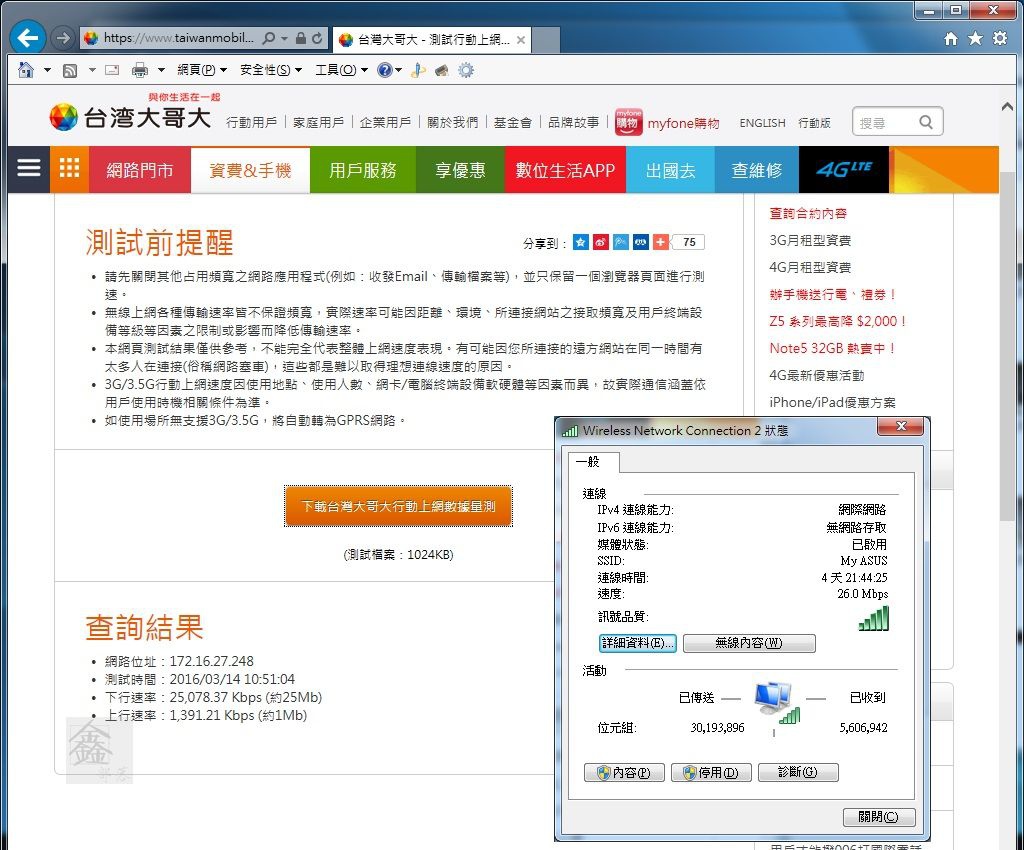
Task: Click the blue Help question mark icon
Action: point(385,70)
